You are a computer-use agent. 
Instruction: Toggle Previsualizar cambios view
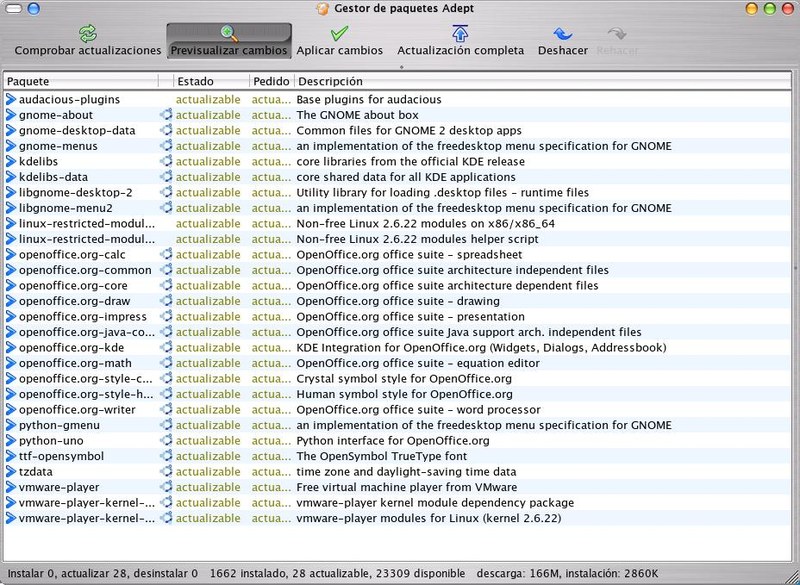[229, 41]
